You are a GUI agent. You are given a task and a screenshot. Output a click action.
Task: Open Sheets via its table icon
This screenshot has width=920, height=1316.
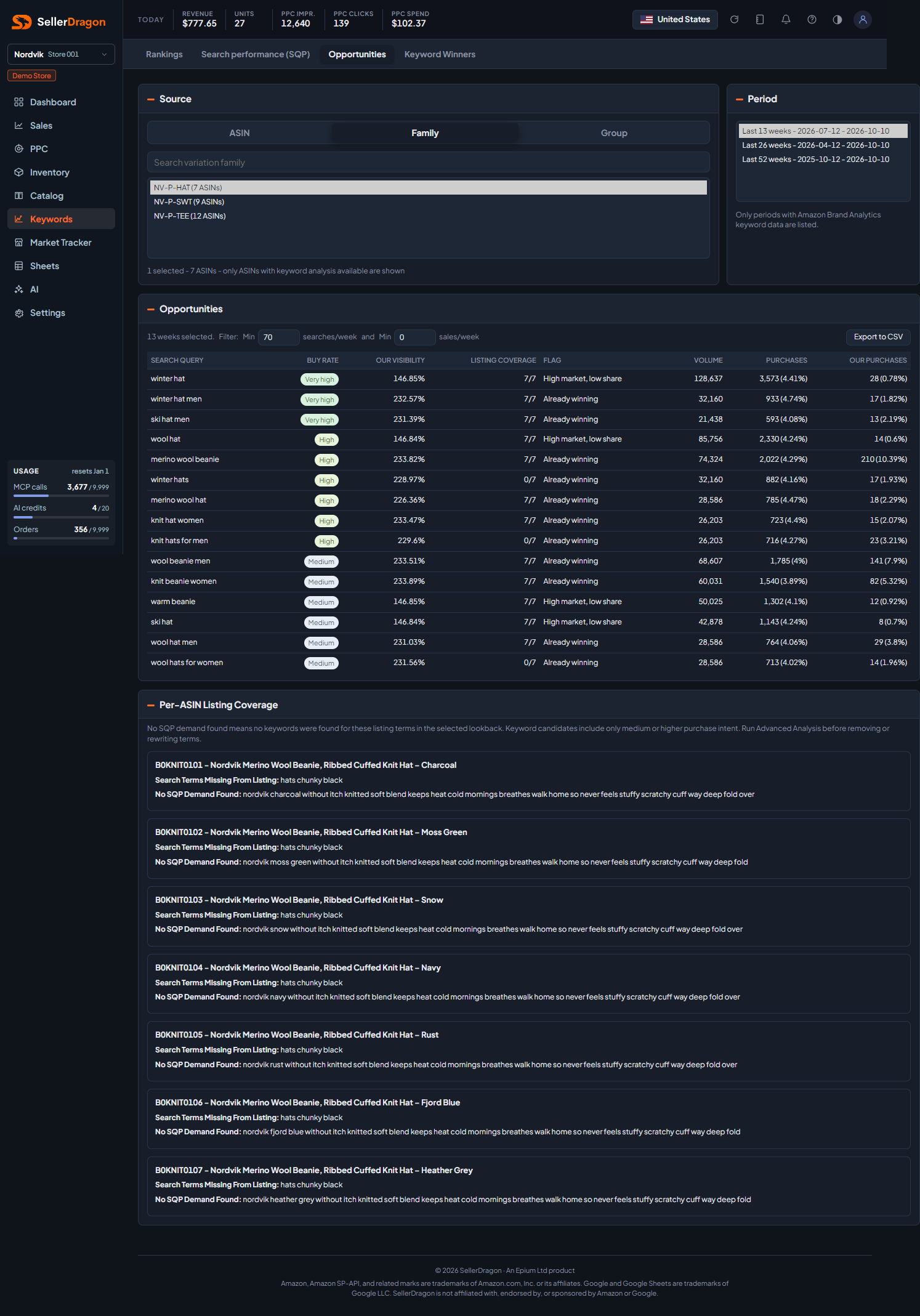click(x=18, y=266)
